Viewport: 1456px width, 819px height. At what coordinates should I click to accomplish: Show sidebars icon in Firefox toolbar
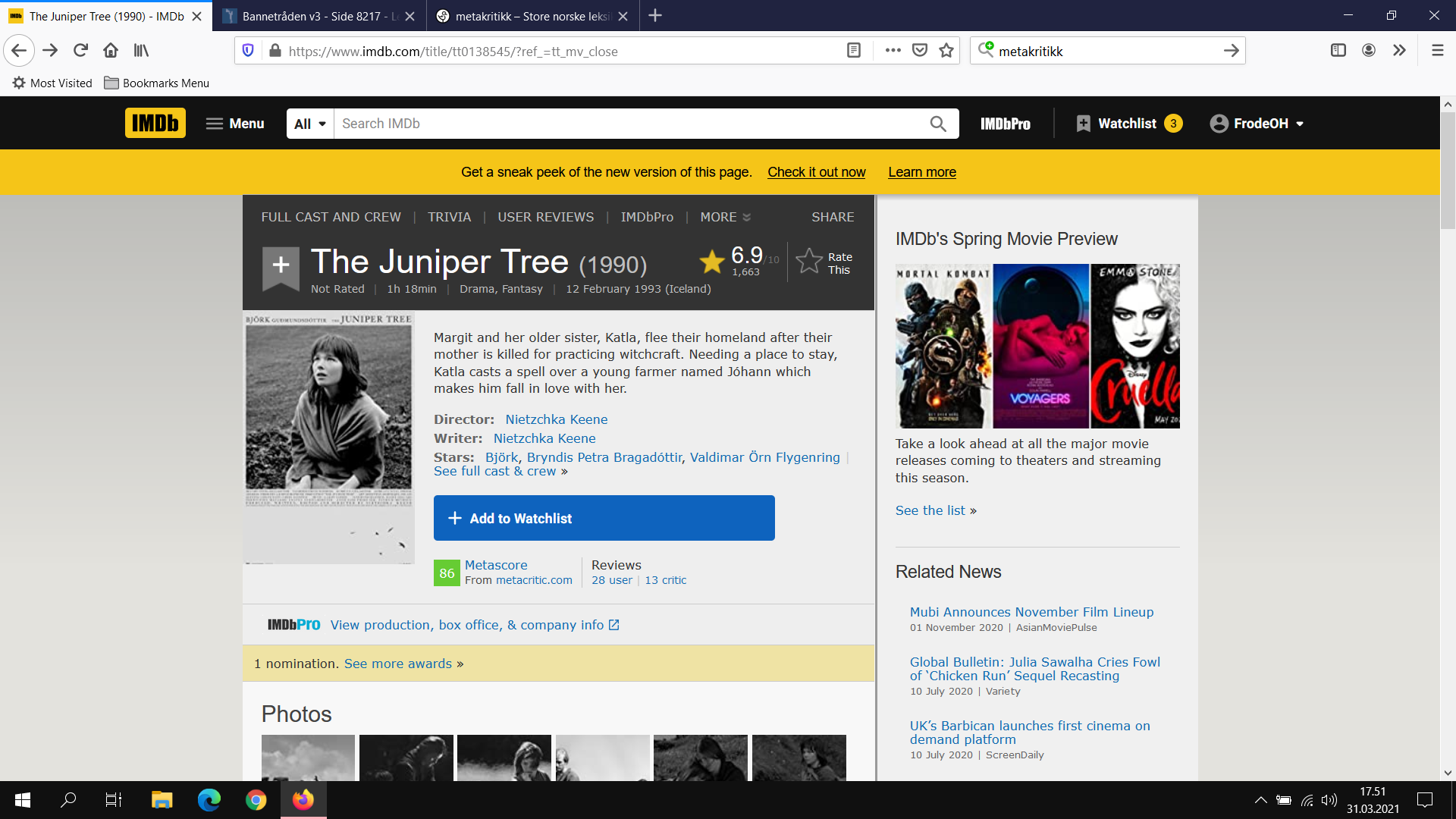pyautogui.click(x=1338, y=51)
